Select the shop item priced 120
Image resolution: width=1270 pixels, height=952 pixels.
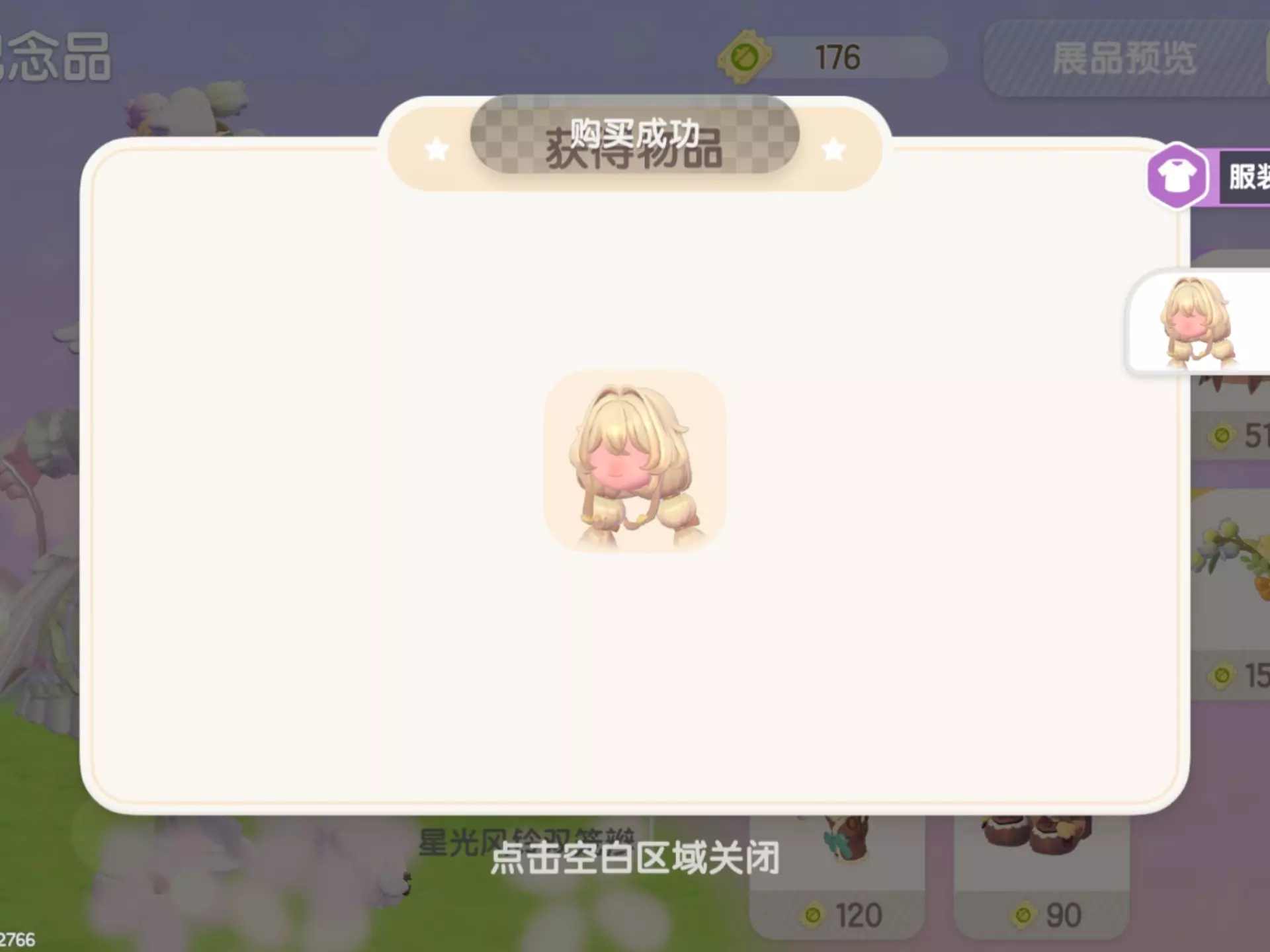click(837, 876)
